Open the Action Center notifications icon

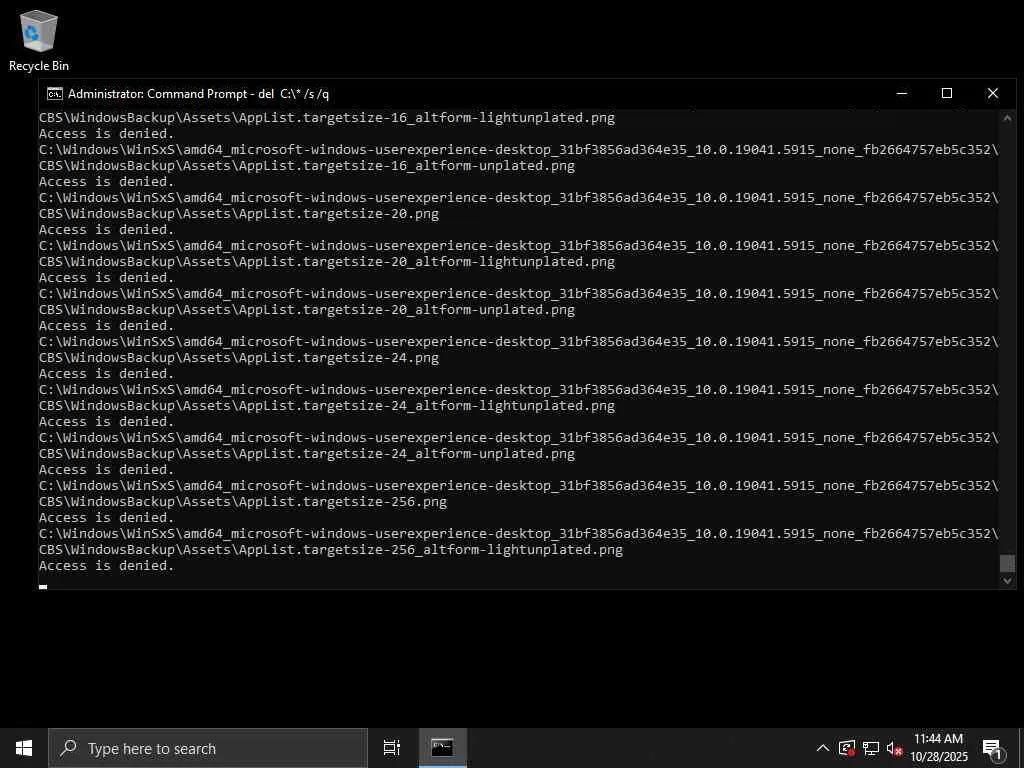pyautogui.click(x=992, y=748)
